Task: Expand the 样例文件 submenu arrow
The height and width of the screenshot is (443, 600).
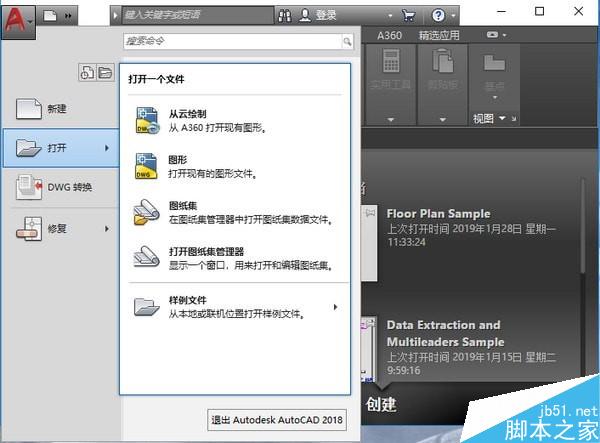Action: tap(336, 307)
